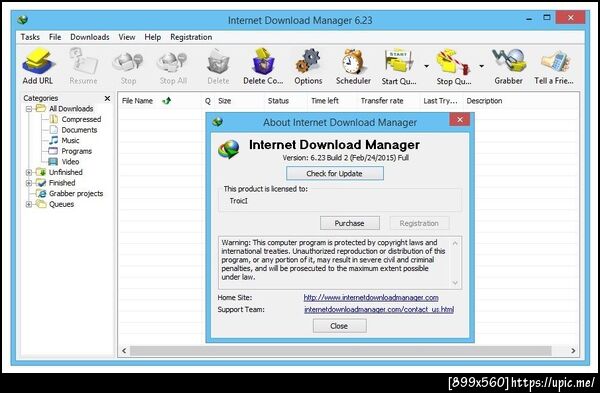Expand the Finished category node
Screen dimensions: 600x393
[x=29, y=183]
